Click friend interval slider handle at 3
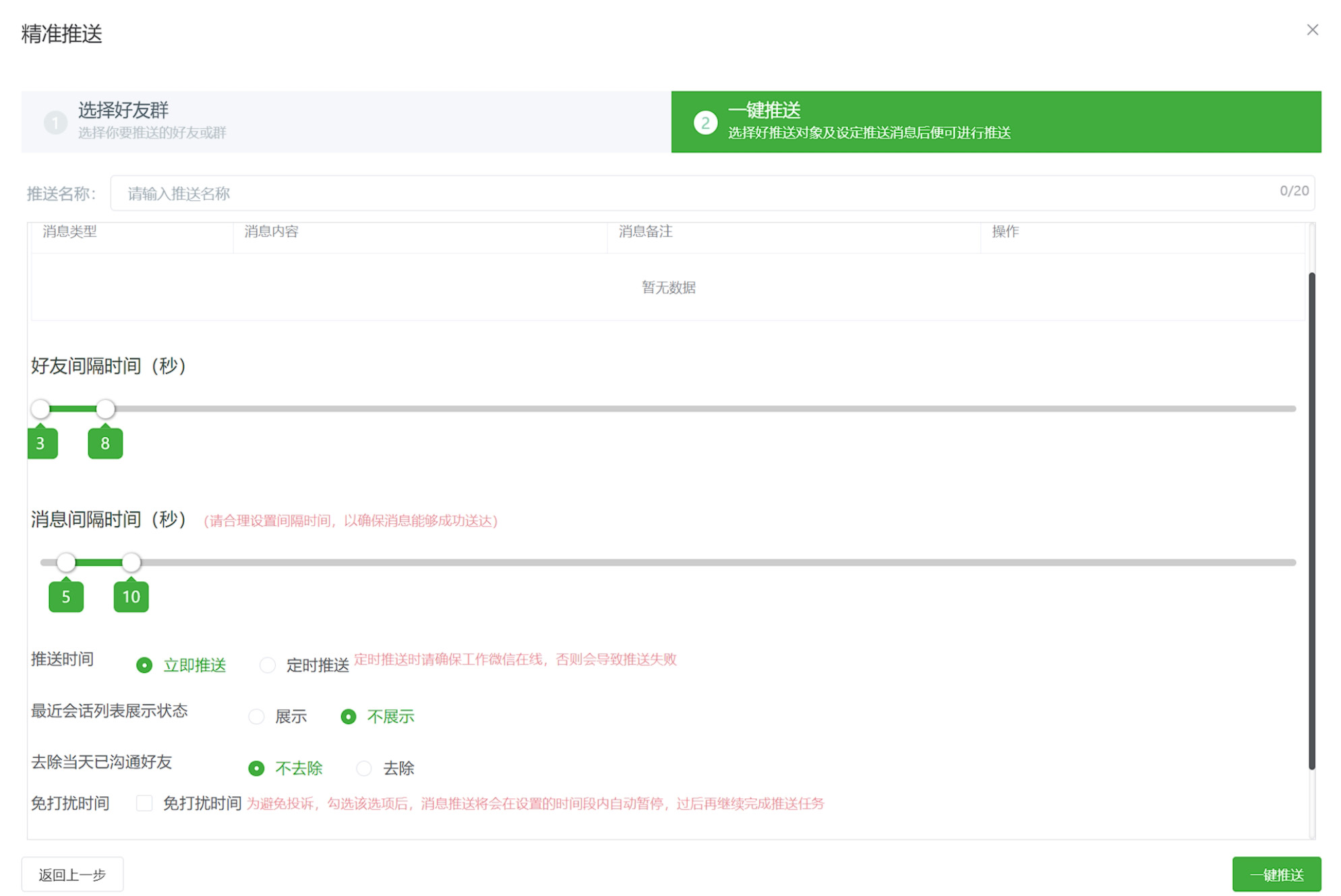Viewport: 1341px width, 896px height. (40, 409)
